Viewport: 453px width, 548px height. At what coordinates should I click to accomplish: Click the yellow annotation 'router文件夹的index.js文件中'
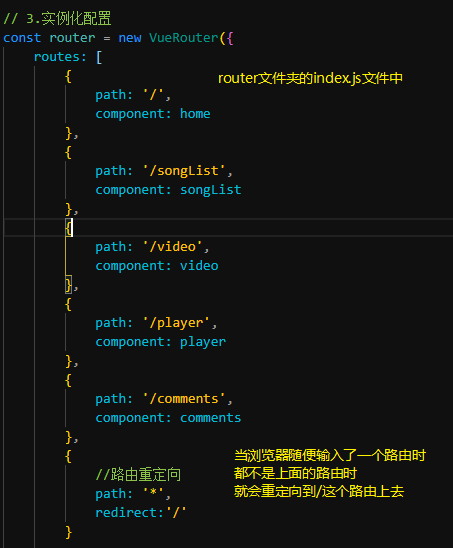coord(310,78)
